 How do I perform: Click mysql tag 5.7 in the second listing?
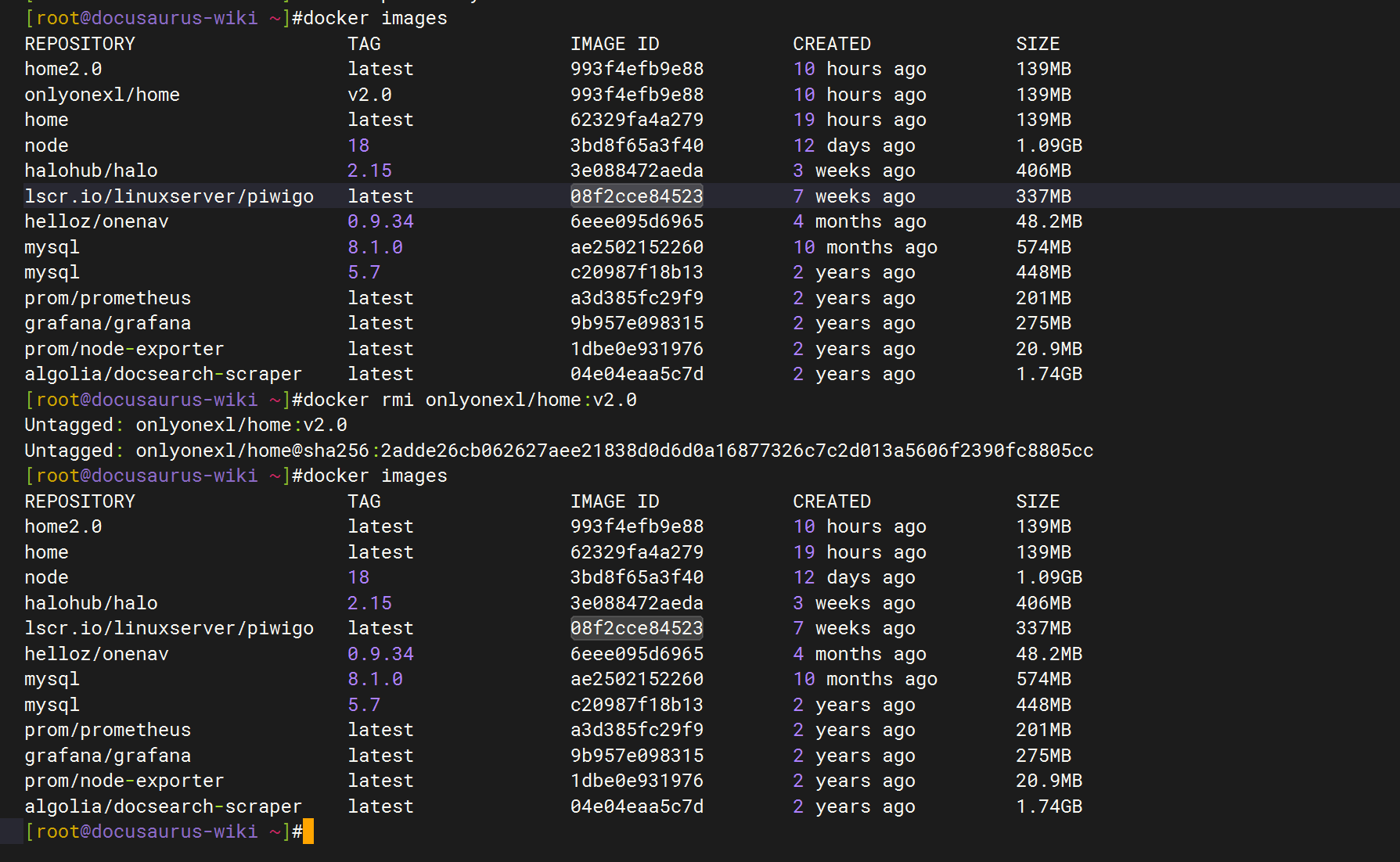pyautogui.click(x=365, y=705)
